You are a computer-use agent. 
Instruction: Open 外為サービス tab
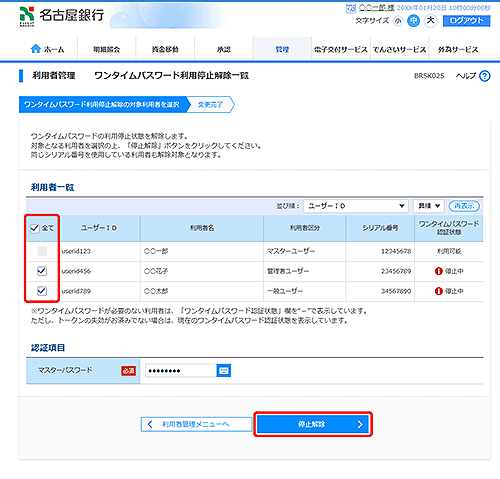coord(458,49)
